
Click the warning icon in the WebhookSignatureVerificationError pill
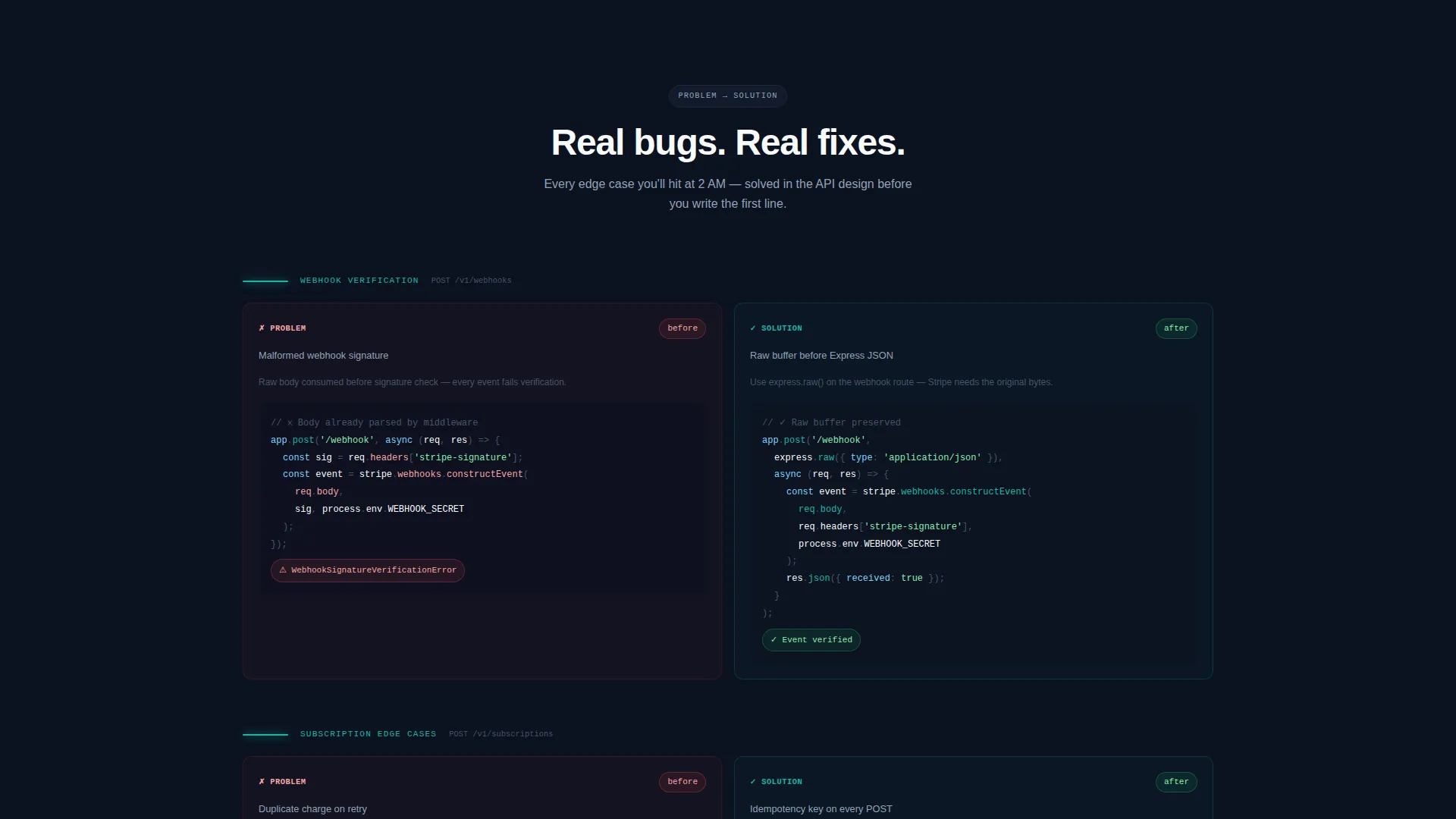(283, 570)
